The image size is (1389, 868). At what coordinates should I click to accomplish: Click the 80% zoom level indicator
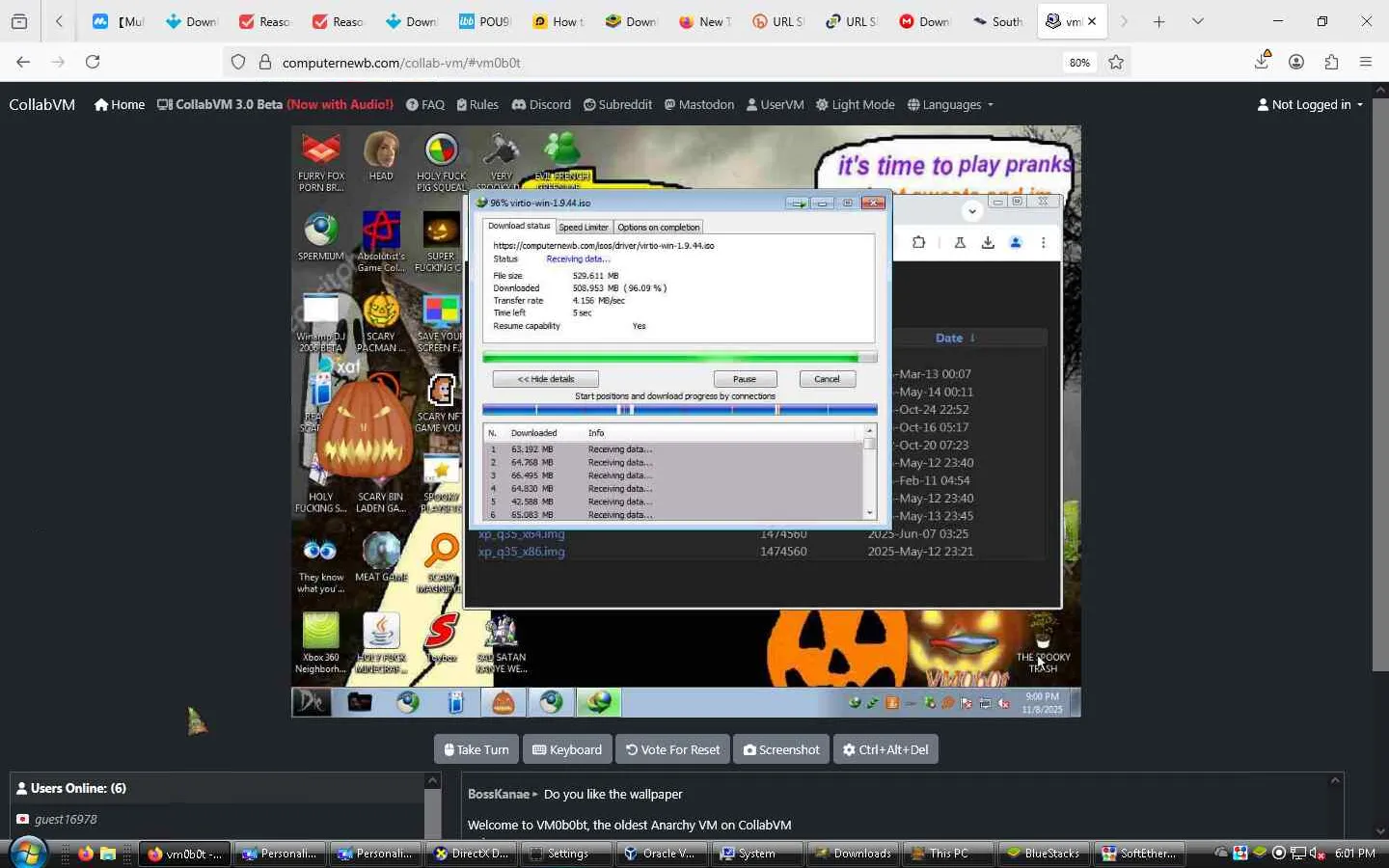pos(1079,63)
